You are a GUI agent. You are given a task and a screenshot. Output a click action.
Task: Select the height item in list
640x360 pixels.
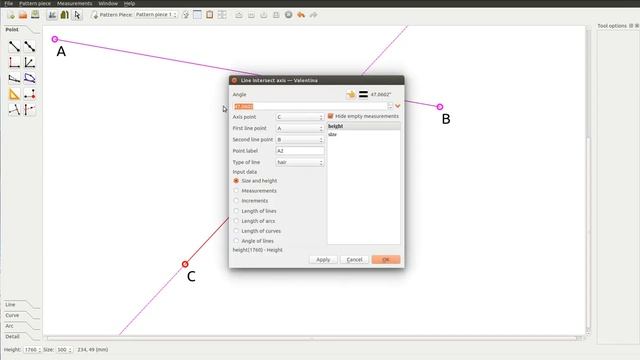pos(363,127)
